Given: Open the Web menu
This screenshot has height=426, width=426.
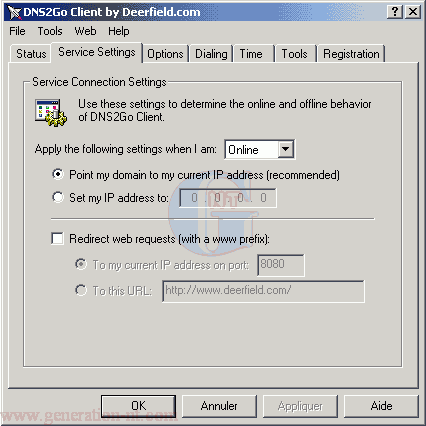Looking at the screenshot, I should click(85, 31).
